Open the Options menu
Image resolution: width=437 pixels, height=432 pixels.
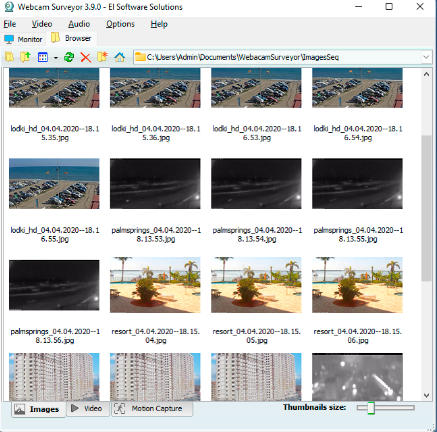(x=120, y=24)
